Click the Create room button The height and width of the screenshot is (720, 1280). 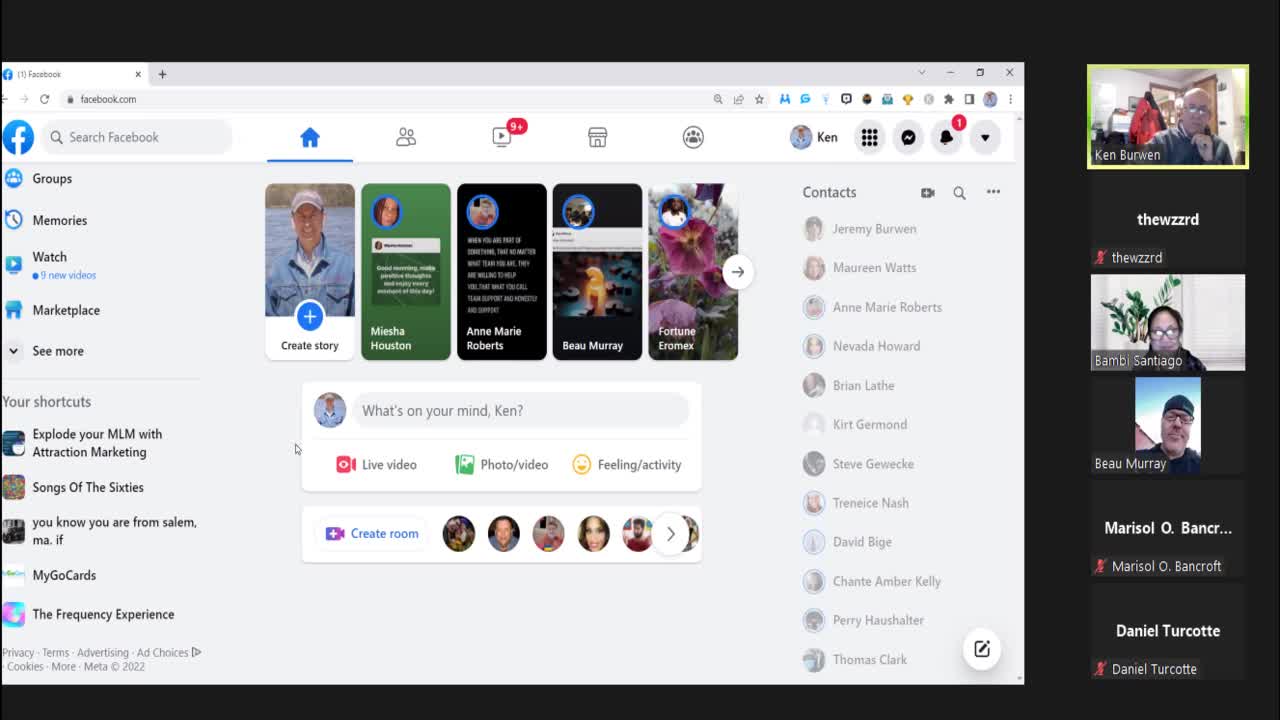coord(372,534)
